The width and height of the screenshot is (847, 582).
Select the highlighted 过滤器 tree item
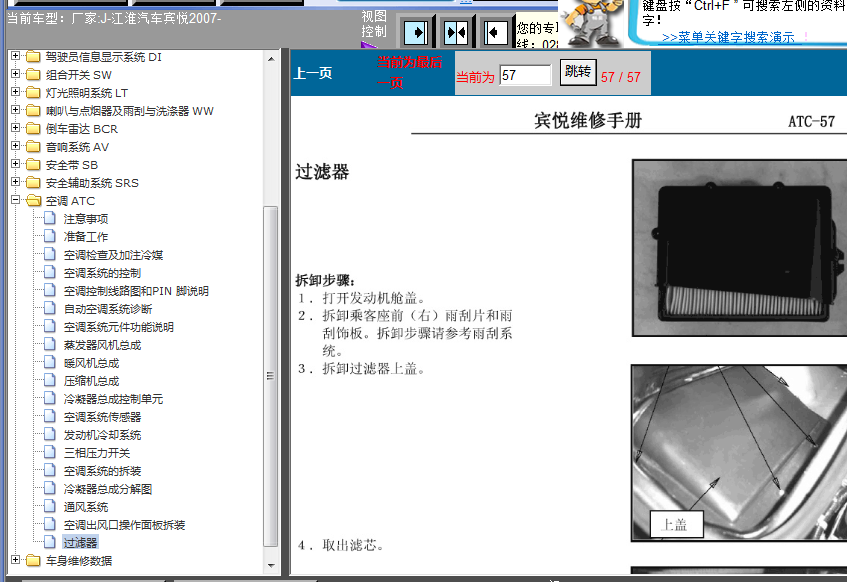coord(80,543)
